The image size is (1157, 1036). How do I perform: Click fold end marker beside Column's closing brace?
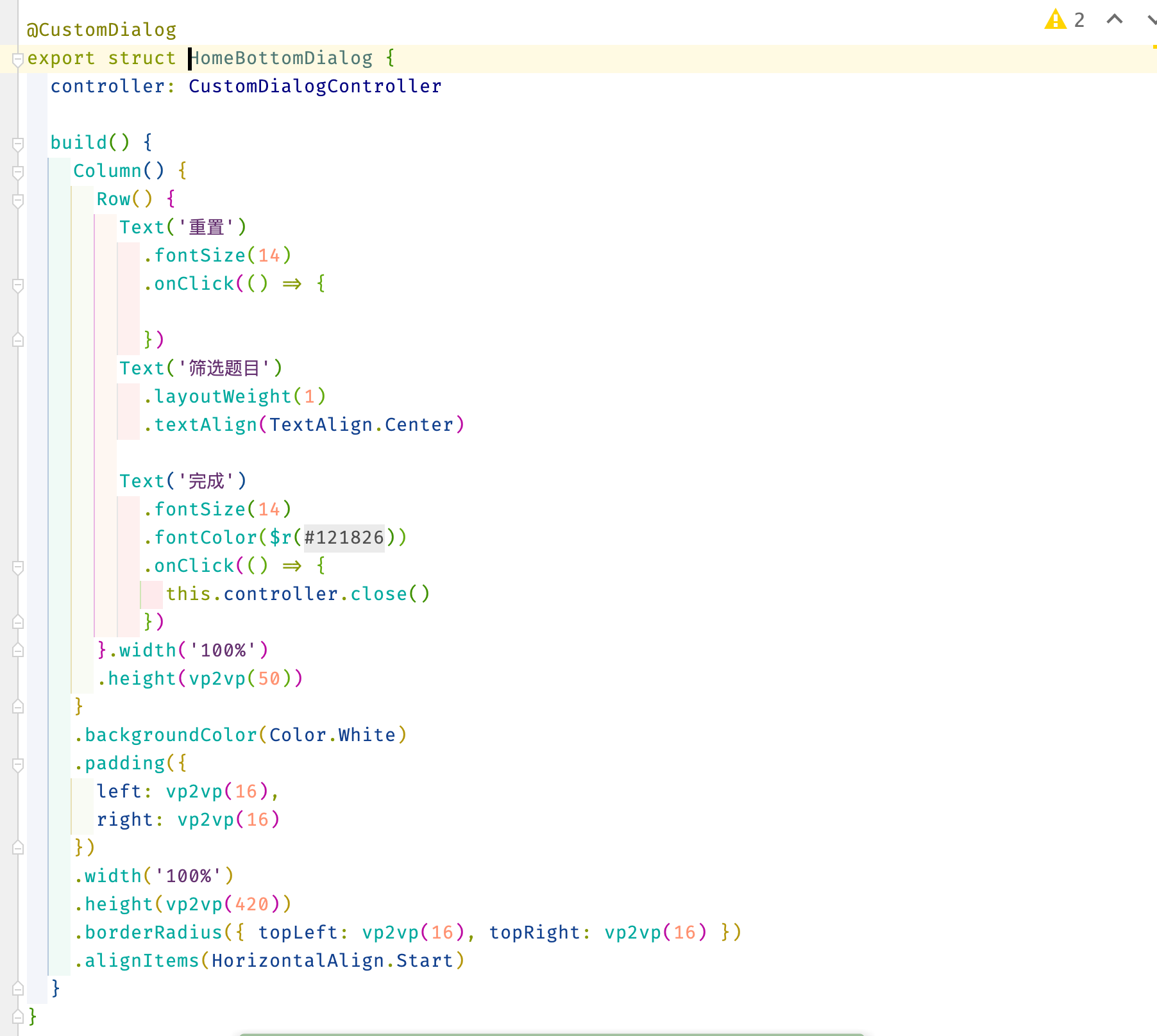pos(18,706)
